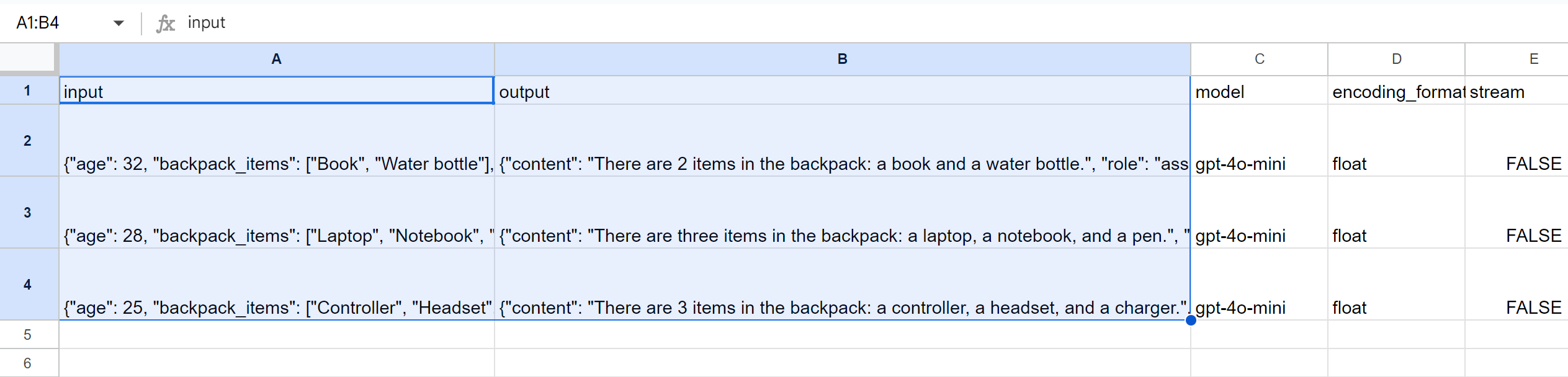Click FALSE value in row 2
Screen dimensions: 1568x377
[x=1533, y=164]
